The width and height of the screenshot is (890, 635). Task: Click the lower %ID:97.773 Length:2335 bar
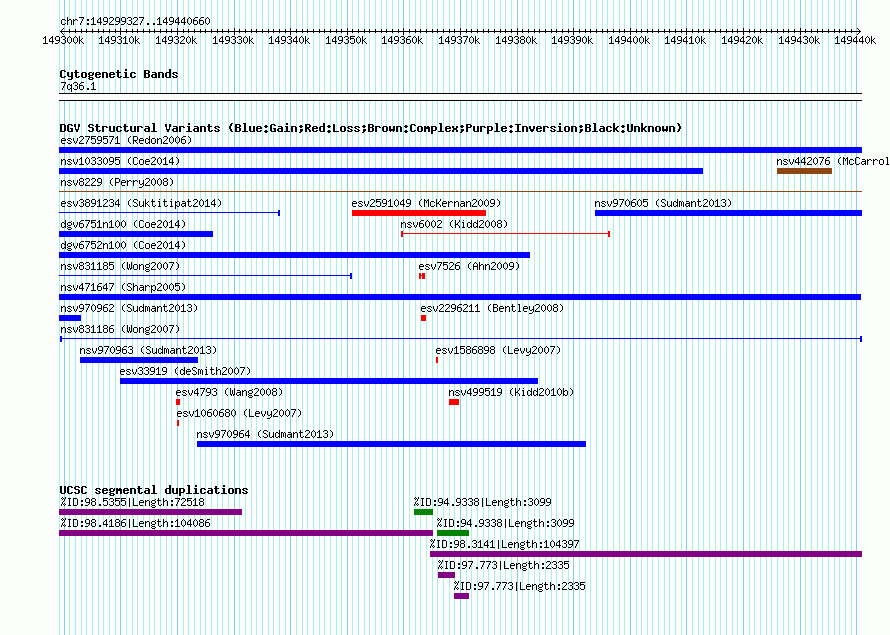[x=461, y=596]
